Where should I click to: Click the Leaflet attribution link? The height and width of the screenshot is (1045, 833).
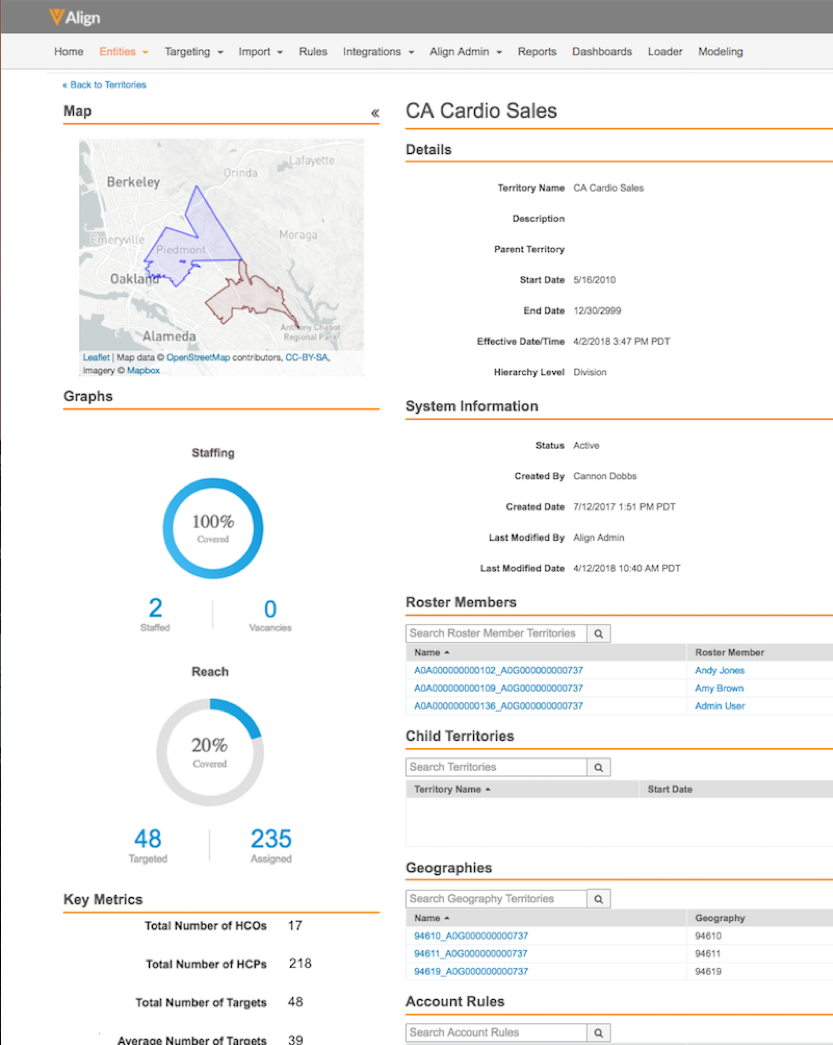point(96,357)
